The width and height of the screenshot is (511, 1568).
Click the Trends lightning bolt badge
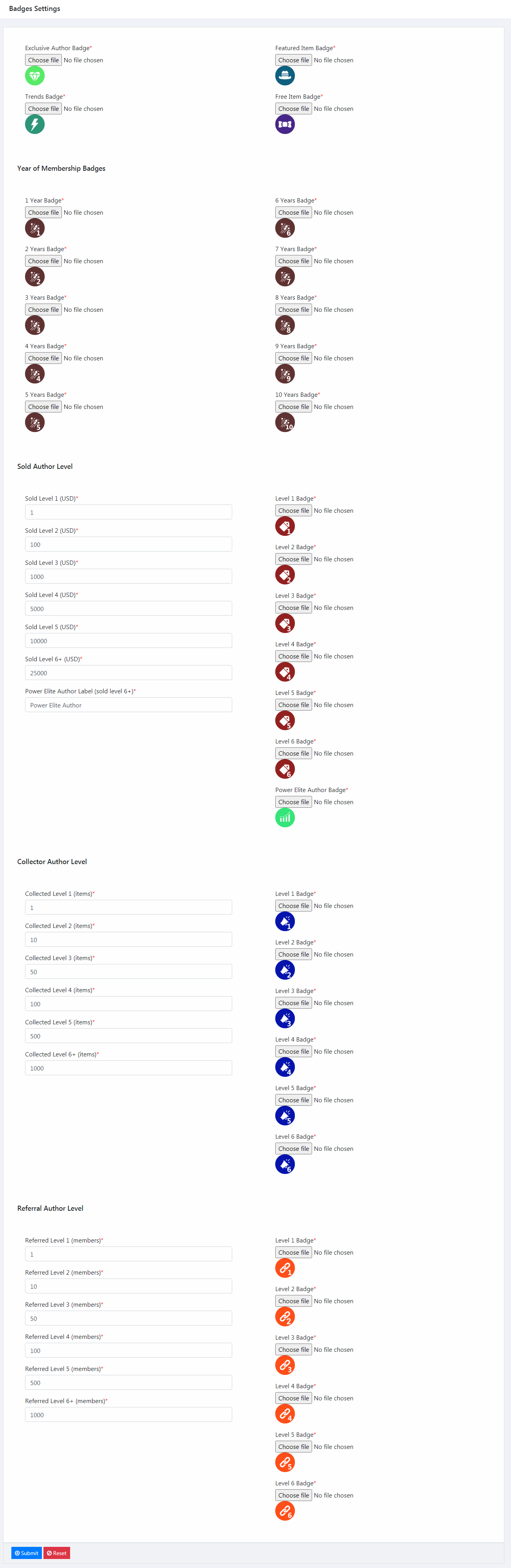click(35, 124)
